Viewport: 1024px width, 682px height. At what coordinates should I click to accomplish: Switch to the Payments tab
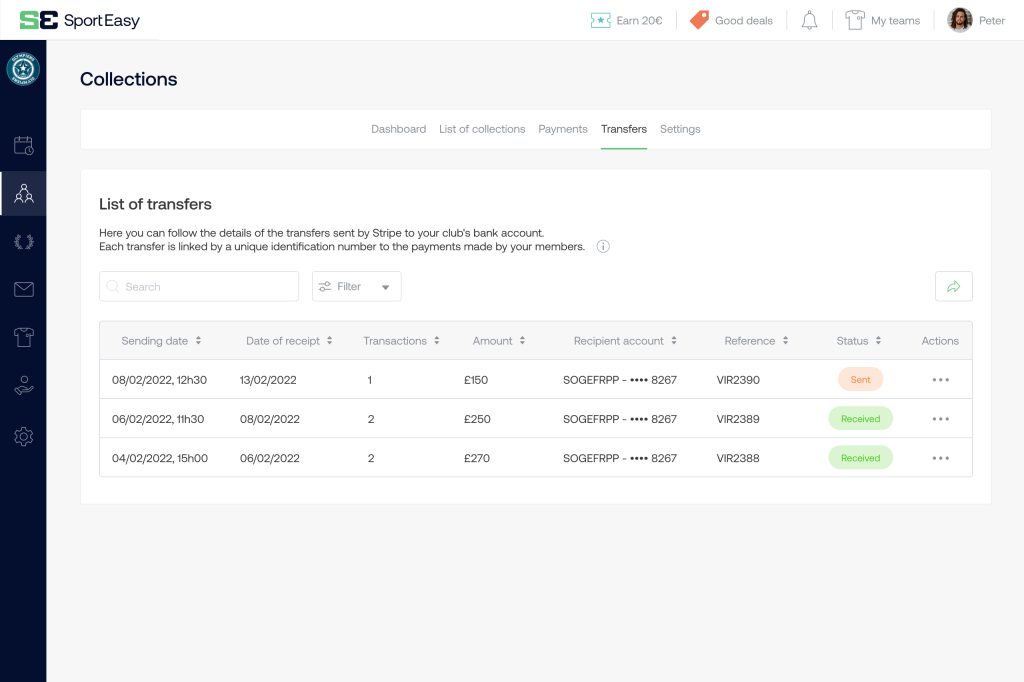[563, 129]
